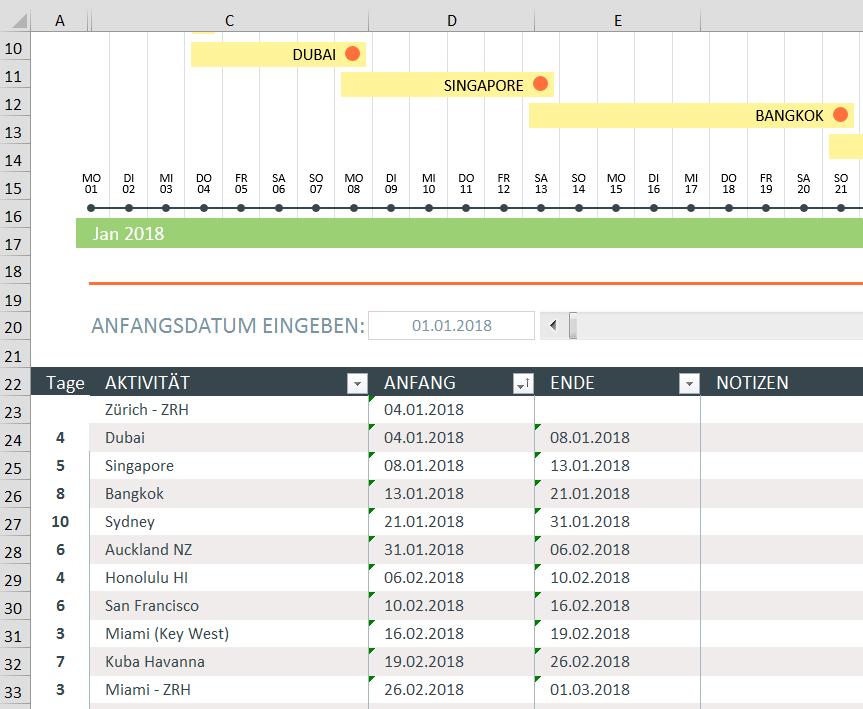The image size is (863, 709).
Task: Select the cell Zürich - ZRH
Action: [229, 410]
